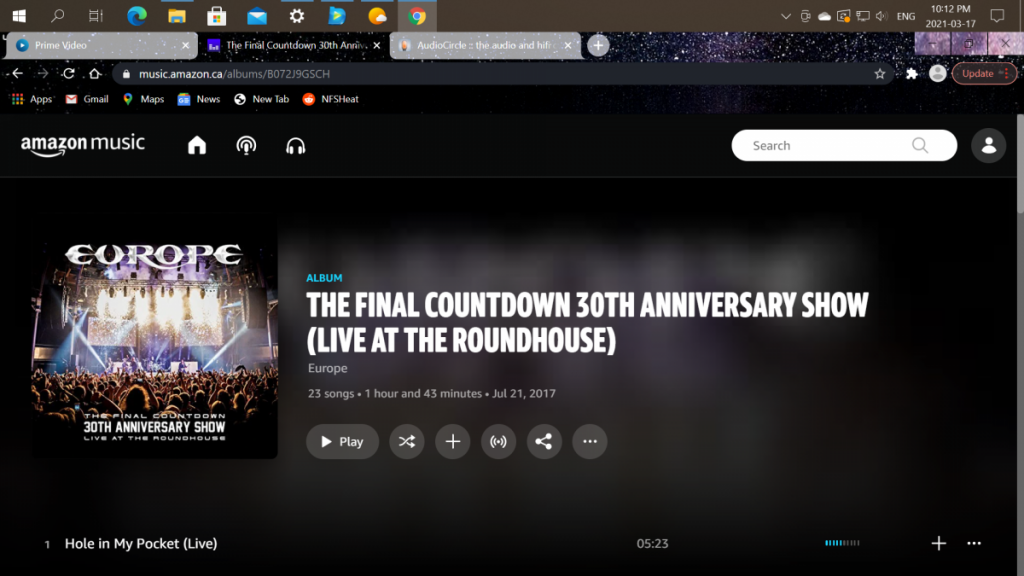Play track Hole in My Pocket (Live)
Image resolution: width=1024 pixels, height=576 pixels.
140,543
